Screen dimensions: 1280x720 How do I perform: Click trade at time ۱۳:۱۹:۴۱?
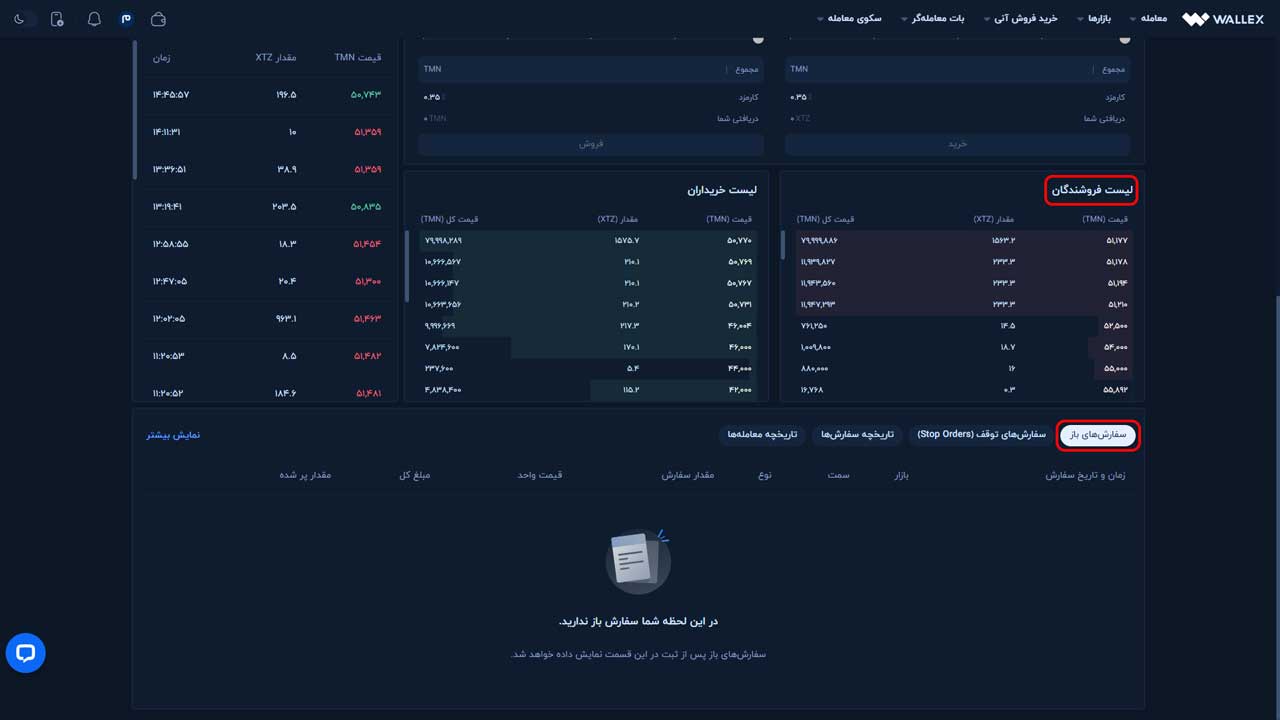click(267, 207)
